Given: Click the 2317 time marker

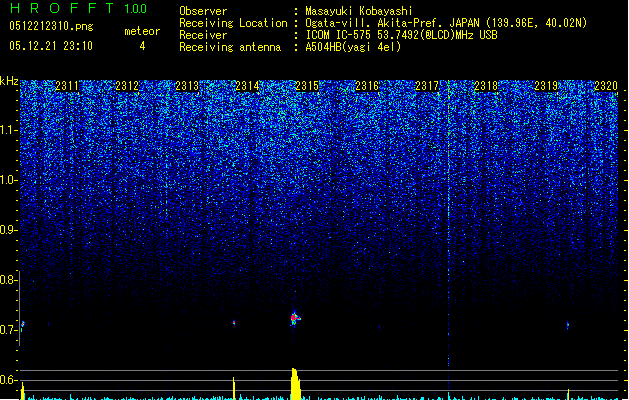Looking at the screenshot, I should 427,86.
